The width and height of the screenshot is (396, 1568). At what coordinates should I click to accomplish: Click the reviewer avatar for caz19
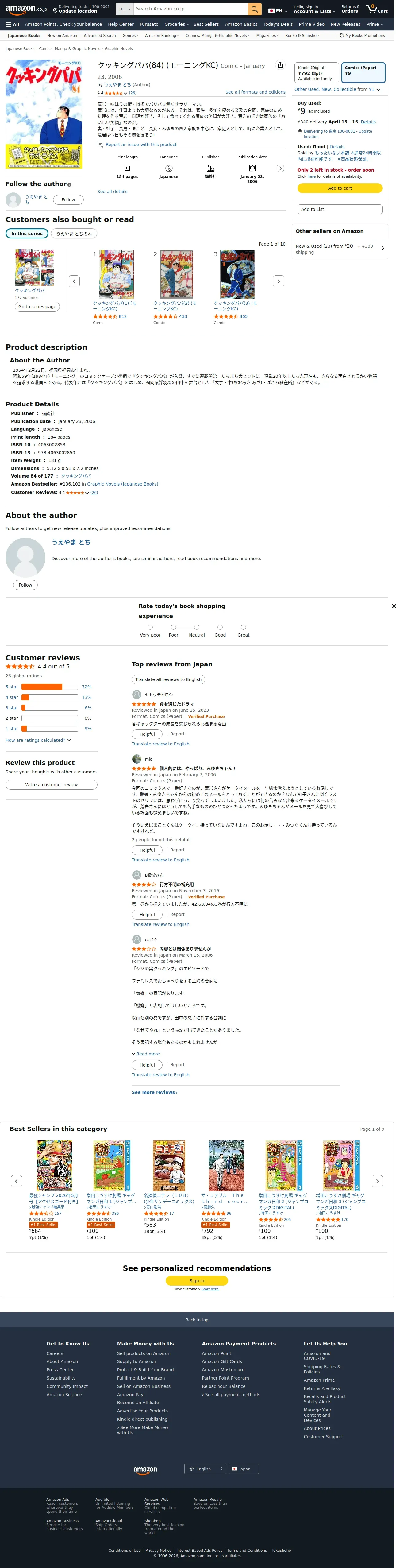click(x=137, y=940)
